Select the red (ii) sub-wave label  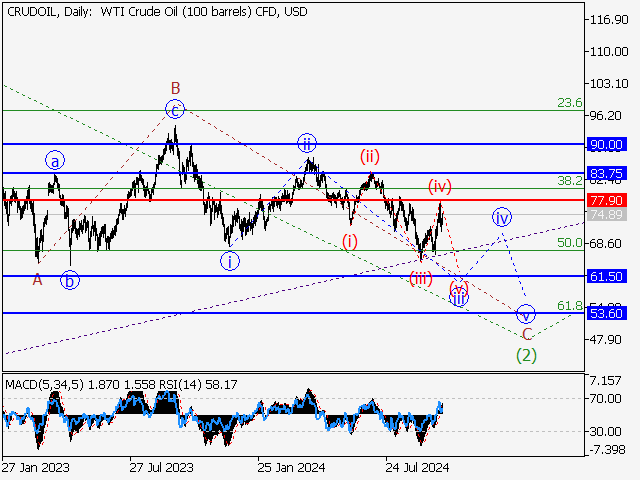tap(370, 156)
